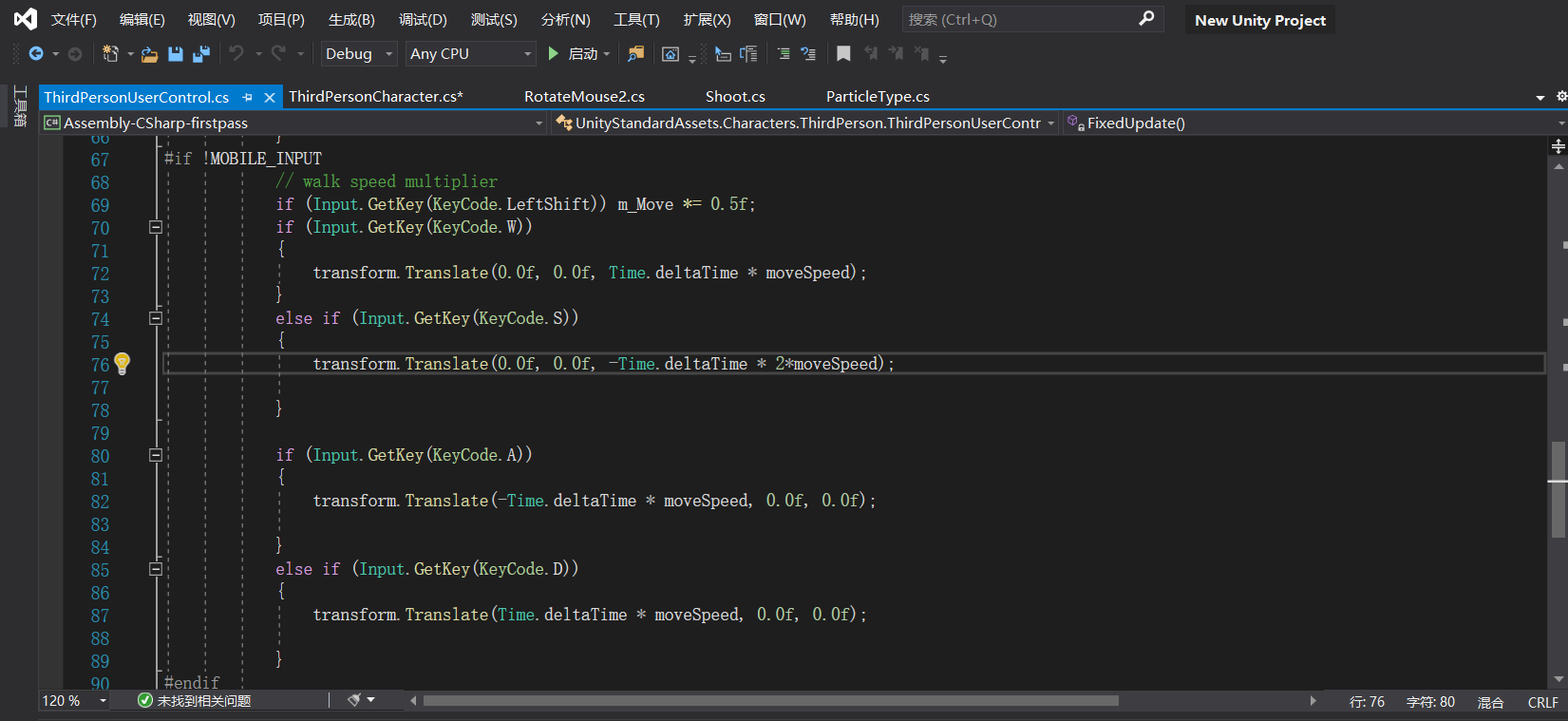Open the 编辑(E) menu
Image resolution: width=1568 pixels, height=721 pixels.
142,20
